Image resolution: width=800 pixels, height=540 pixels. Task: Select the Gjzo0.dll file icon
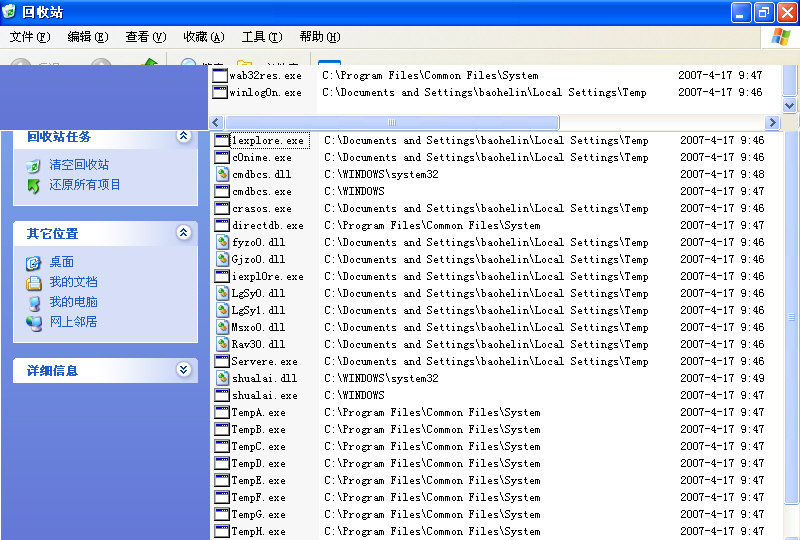tap(222, 259)
